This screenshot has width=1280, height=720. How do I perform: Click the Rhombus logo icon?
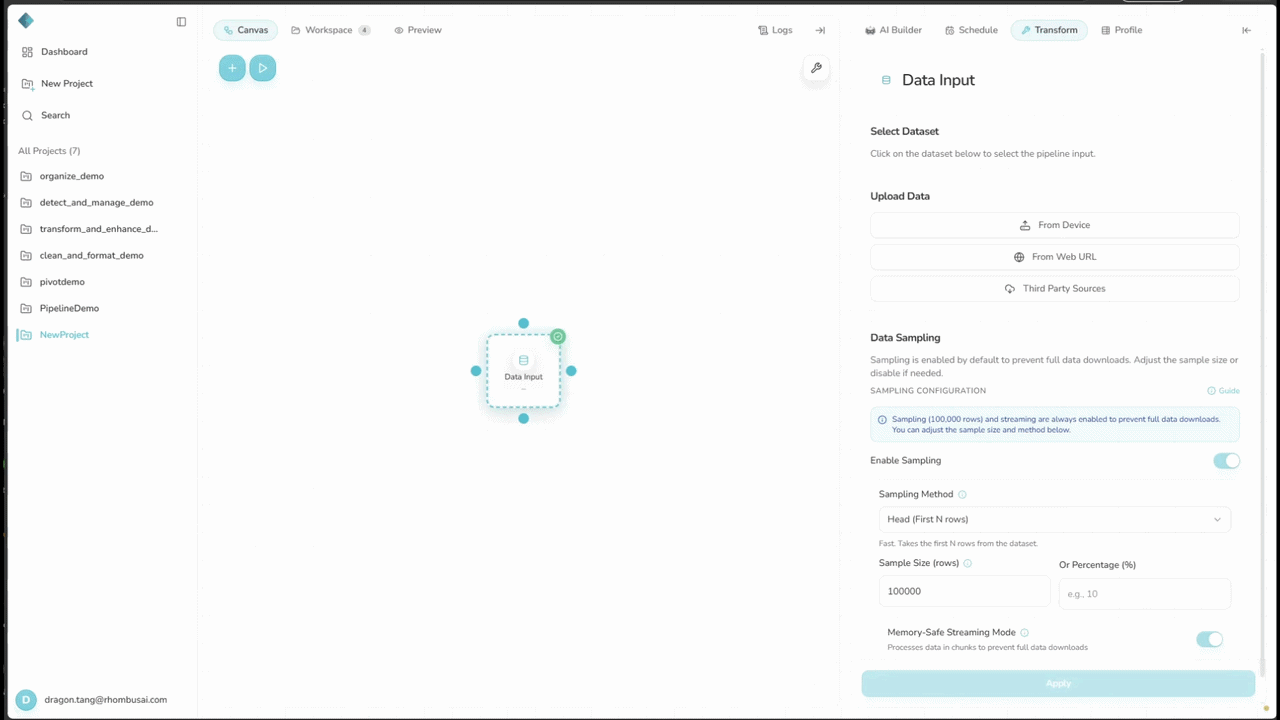pyautogui.click(x=26, y=21)
